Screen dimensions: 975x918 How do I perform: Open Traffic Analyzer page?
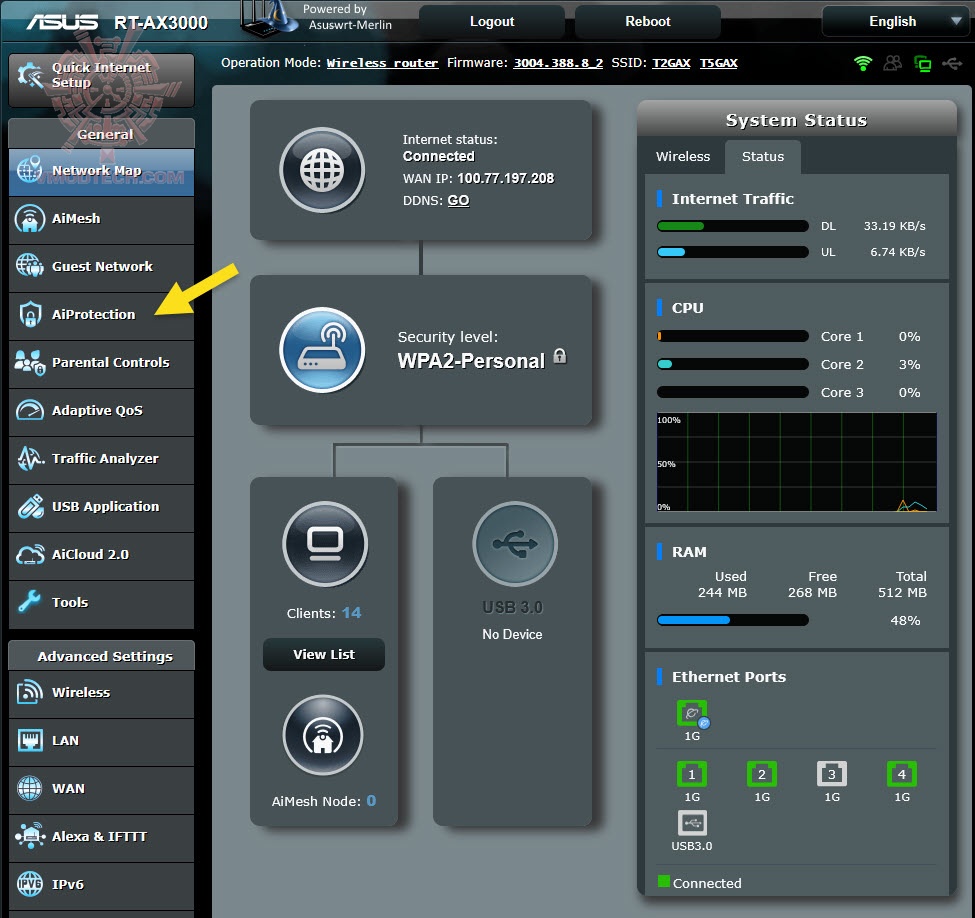101,459
